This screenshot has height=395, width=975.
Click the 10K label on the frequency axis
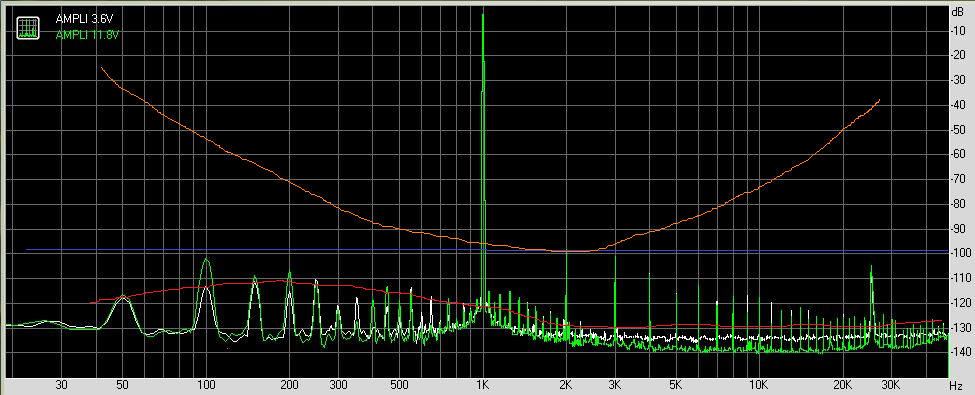[x=759, y=384]
